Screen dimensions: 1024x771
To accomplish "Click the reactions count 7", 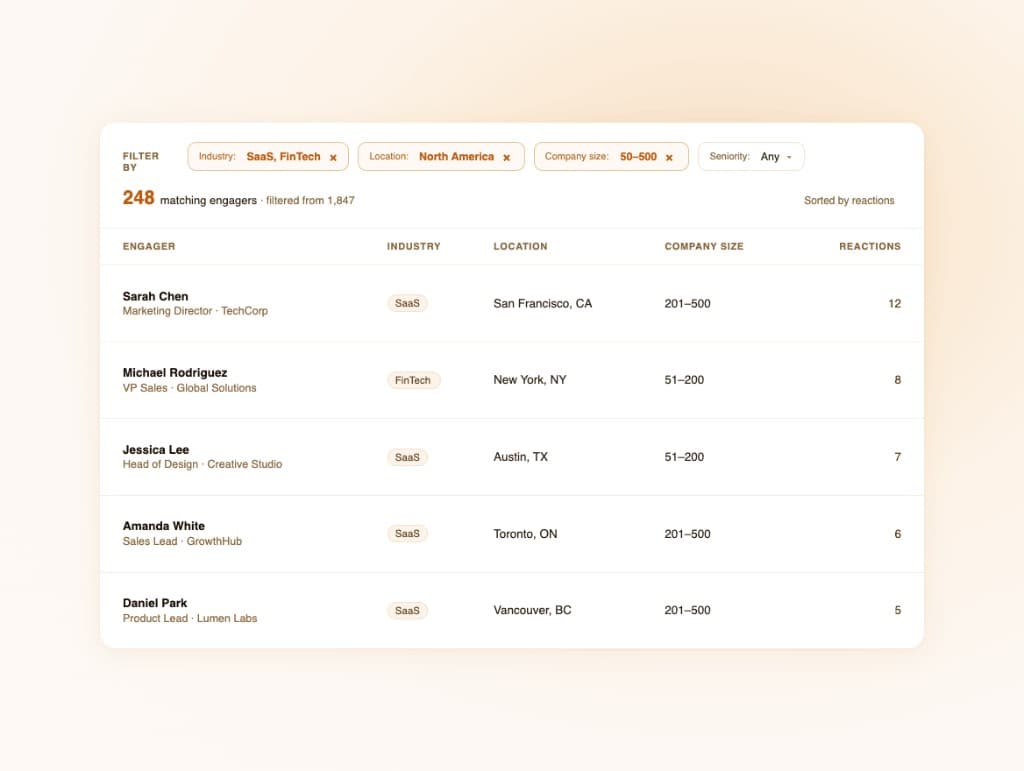I will pos(898,457).
